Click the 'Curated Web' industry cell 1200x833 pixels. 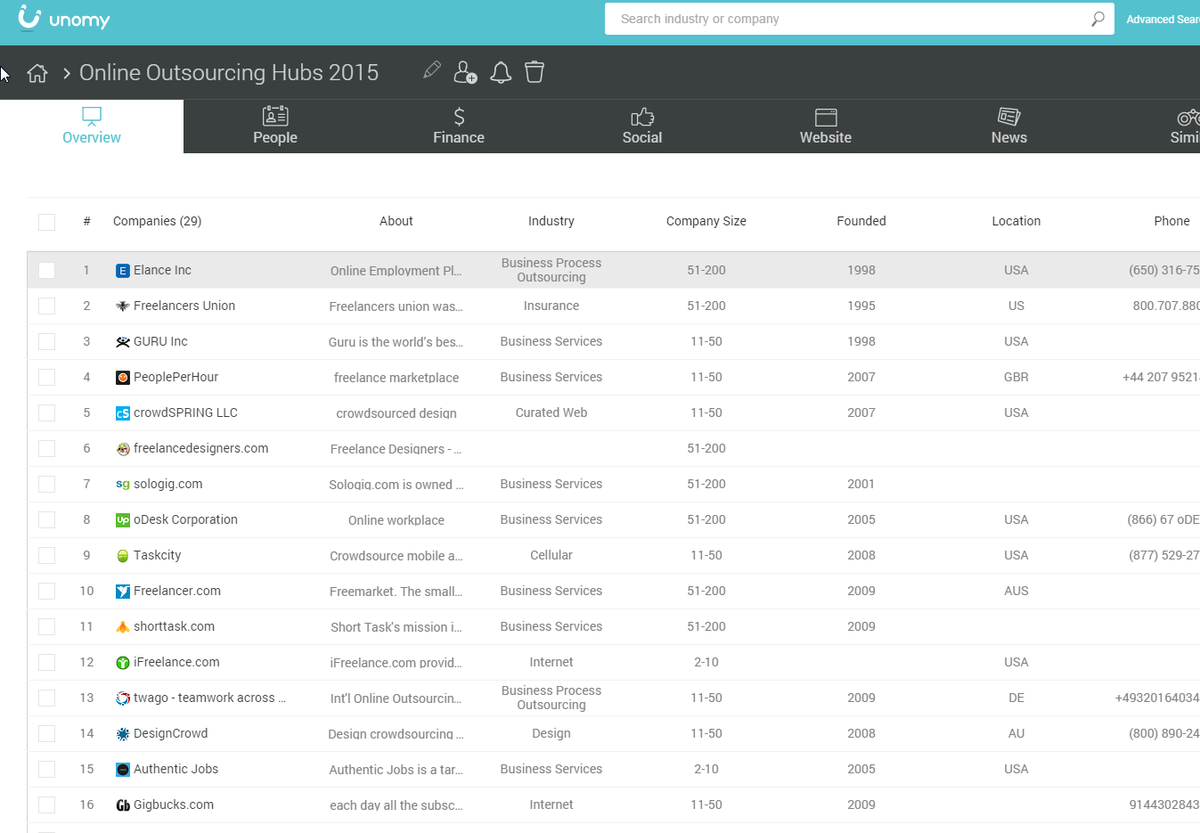point(551,412)
